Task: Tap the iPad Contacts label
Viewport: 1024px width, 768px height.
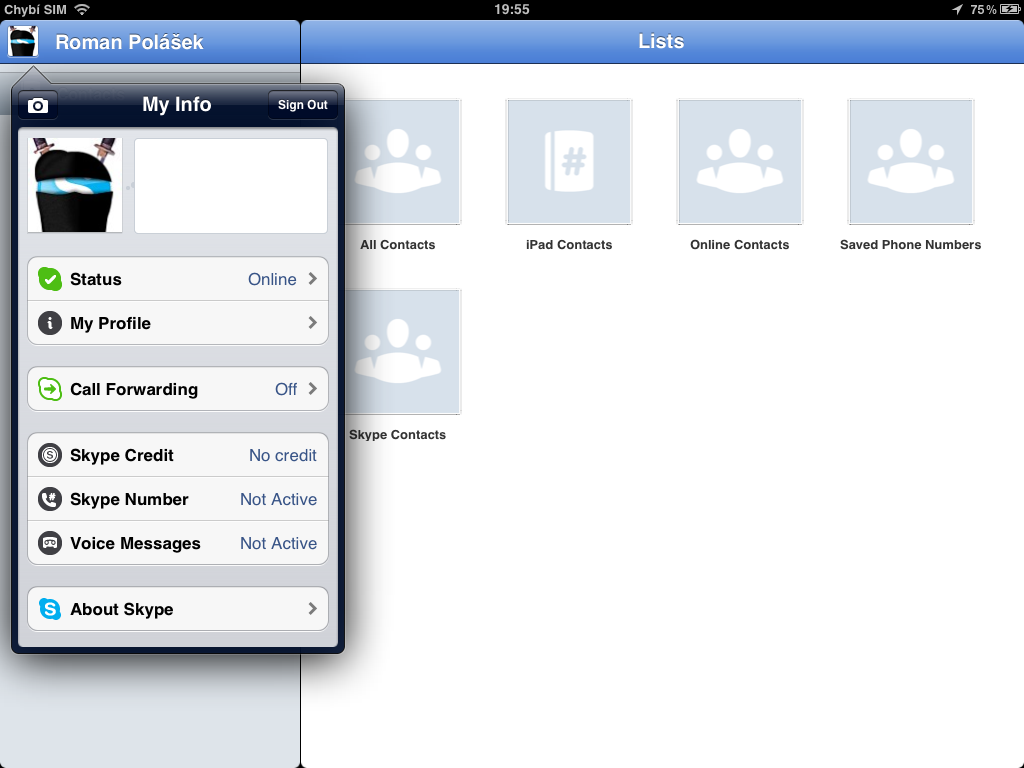Action: 569,245
